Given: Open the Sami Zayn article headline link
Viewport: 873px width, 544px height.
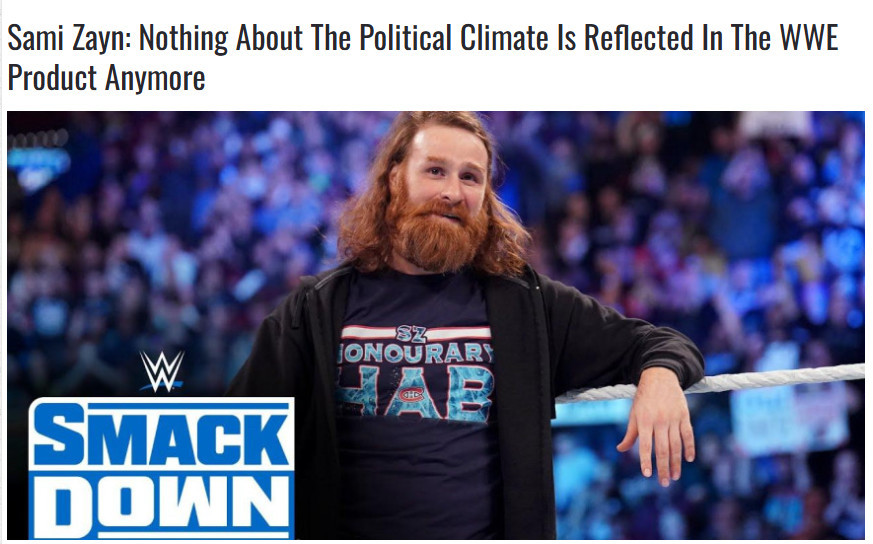Looking at the screenshot, I should 423,57.
